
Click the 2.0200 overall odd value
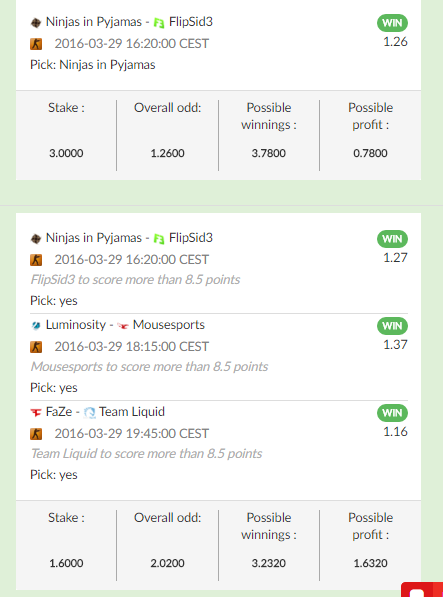(x=167, y=563)
